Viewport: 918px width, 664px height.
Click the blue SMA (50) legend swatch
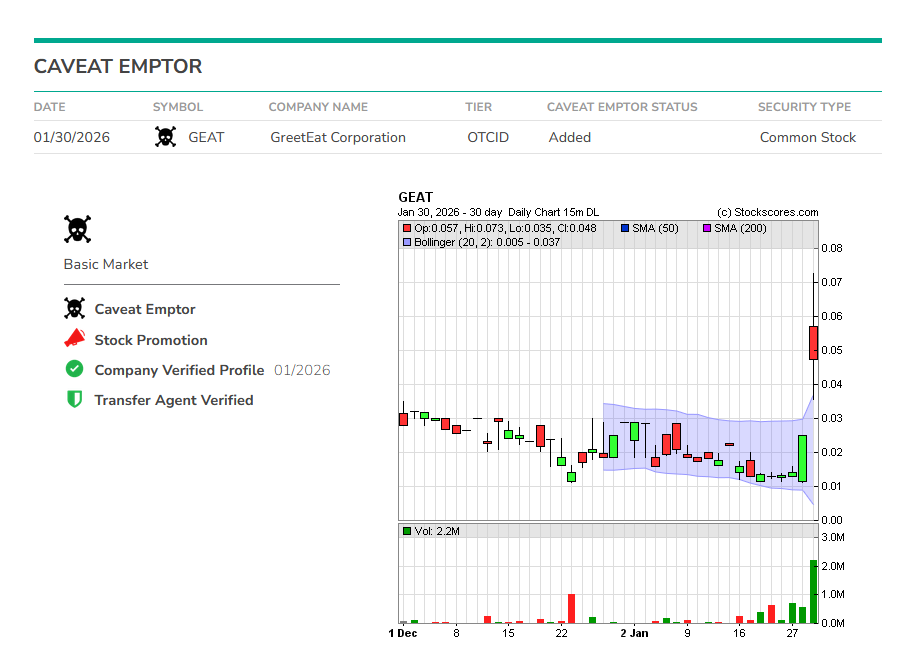pos(625,228)
